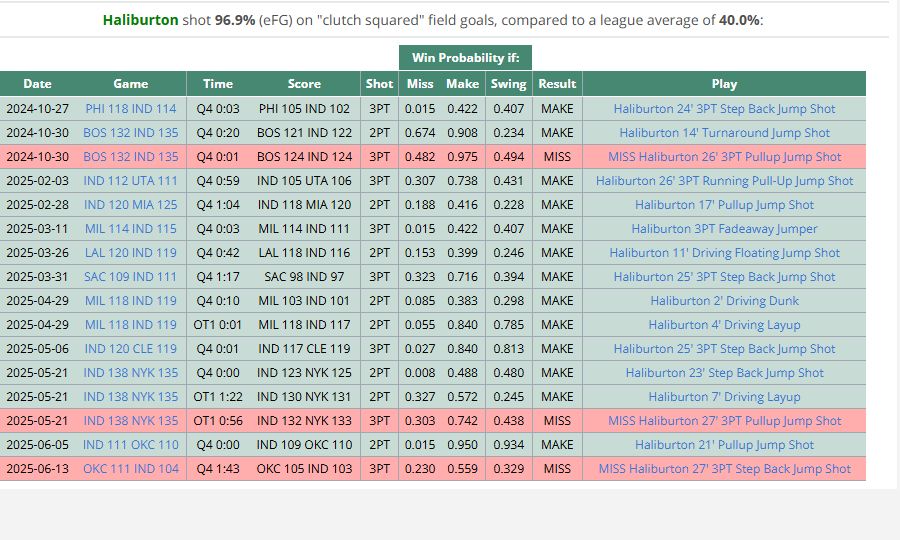View Haliburton 24' 3PT Step Back Jump Shot play
Screen dimensions: 900x540
(724, 108)
